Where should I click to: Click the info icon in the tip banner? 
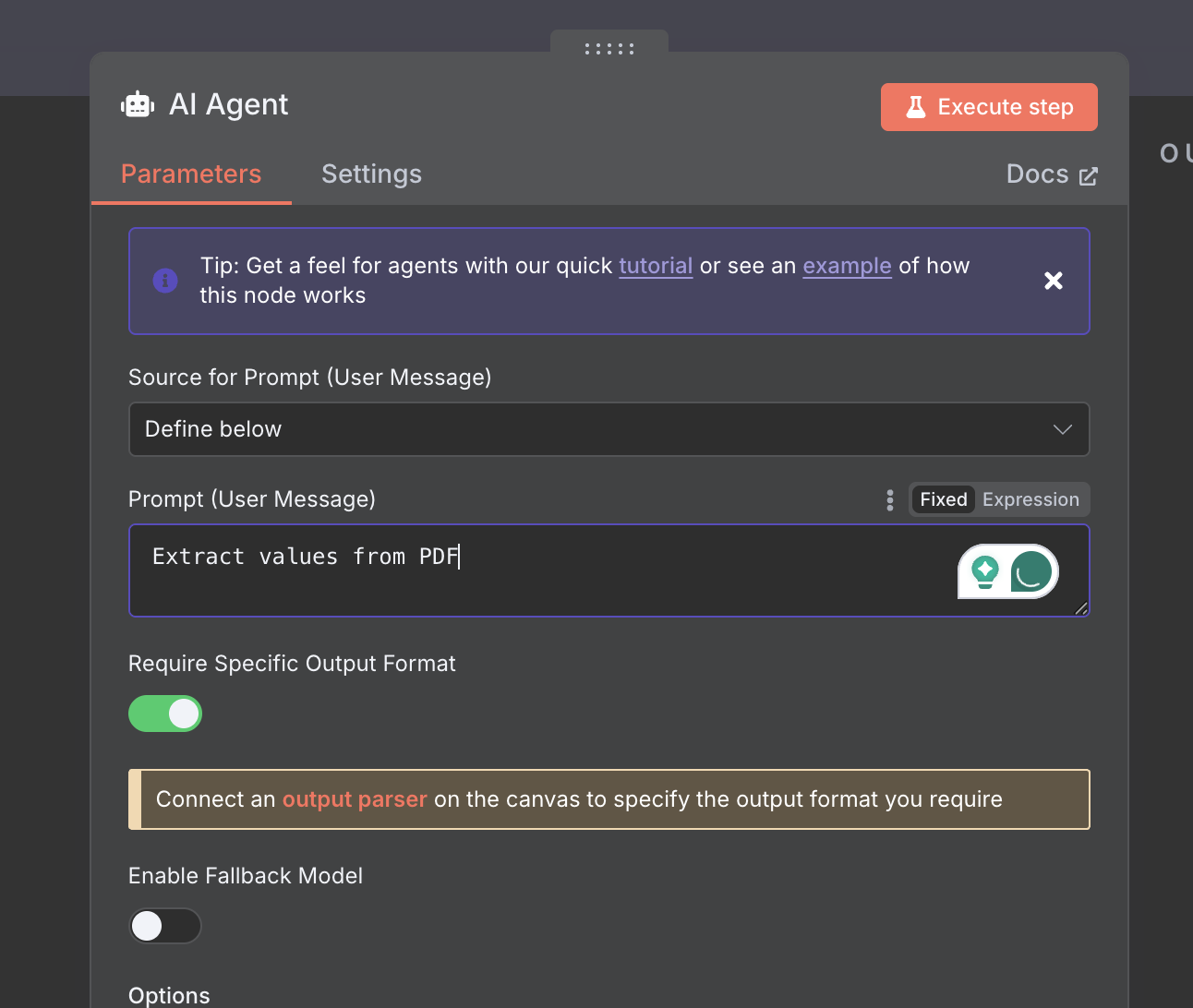(x=165, y=280)
